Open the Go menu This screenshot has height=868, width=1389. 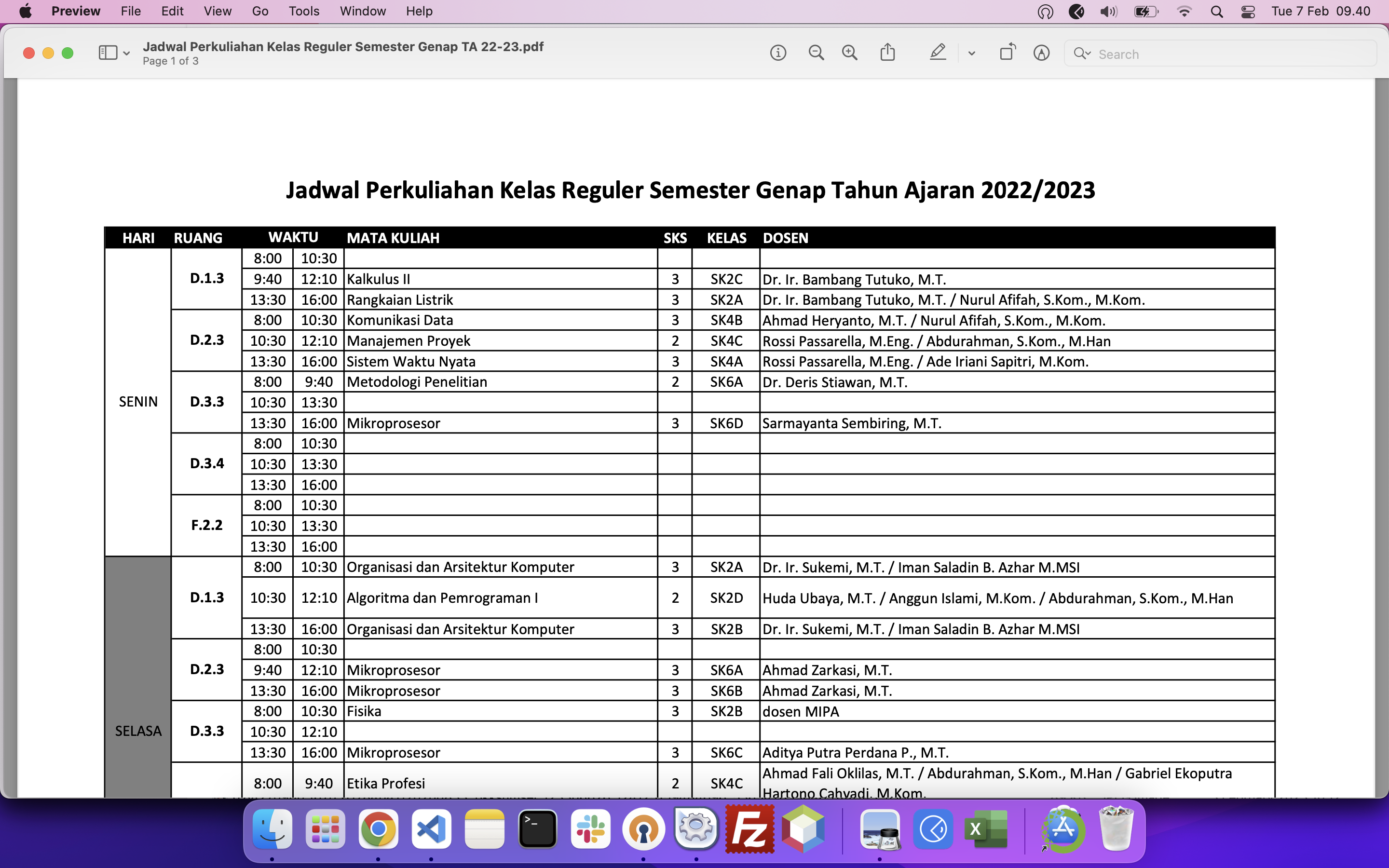tap(260, 12)
